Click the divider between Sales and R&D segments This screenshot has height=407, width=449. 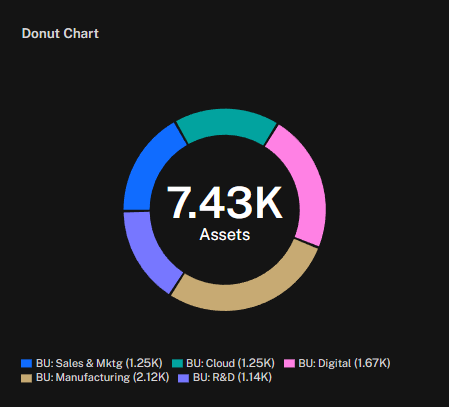click(137, 211)
